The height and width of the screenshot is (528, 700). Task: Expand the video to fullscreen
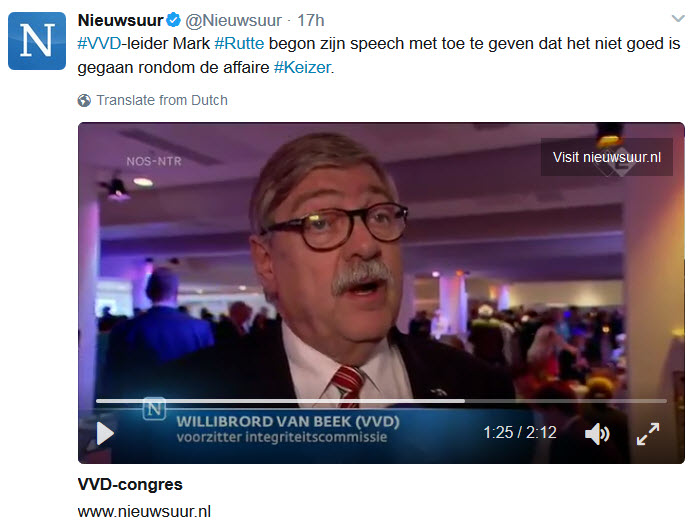click(x=648, y=434)
